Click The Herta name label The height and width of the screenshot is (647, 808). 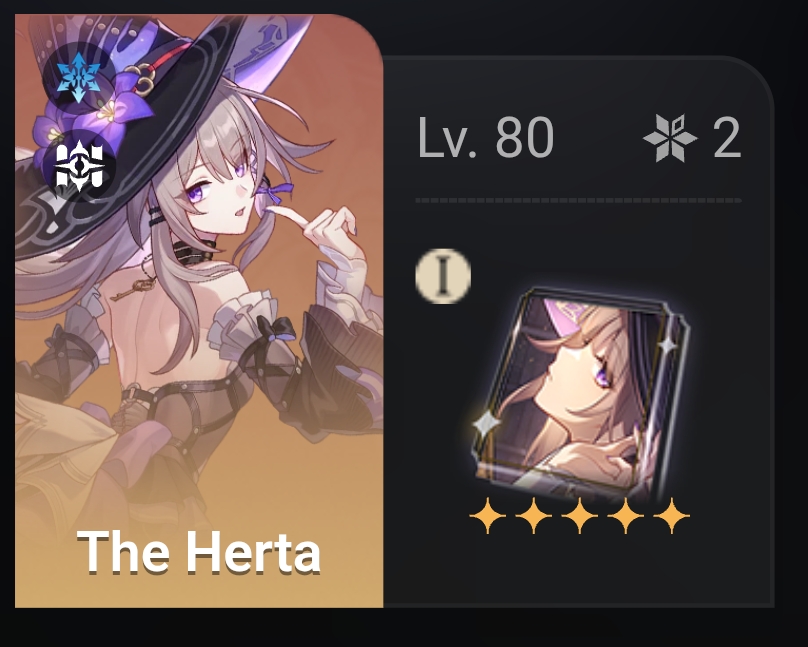click(x=199, y=552)
